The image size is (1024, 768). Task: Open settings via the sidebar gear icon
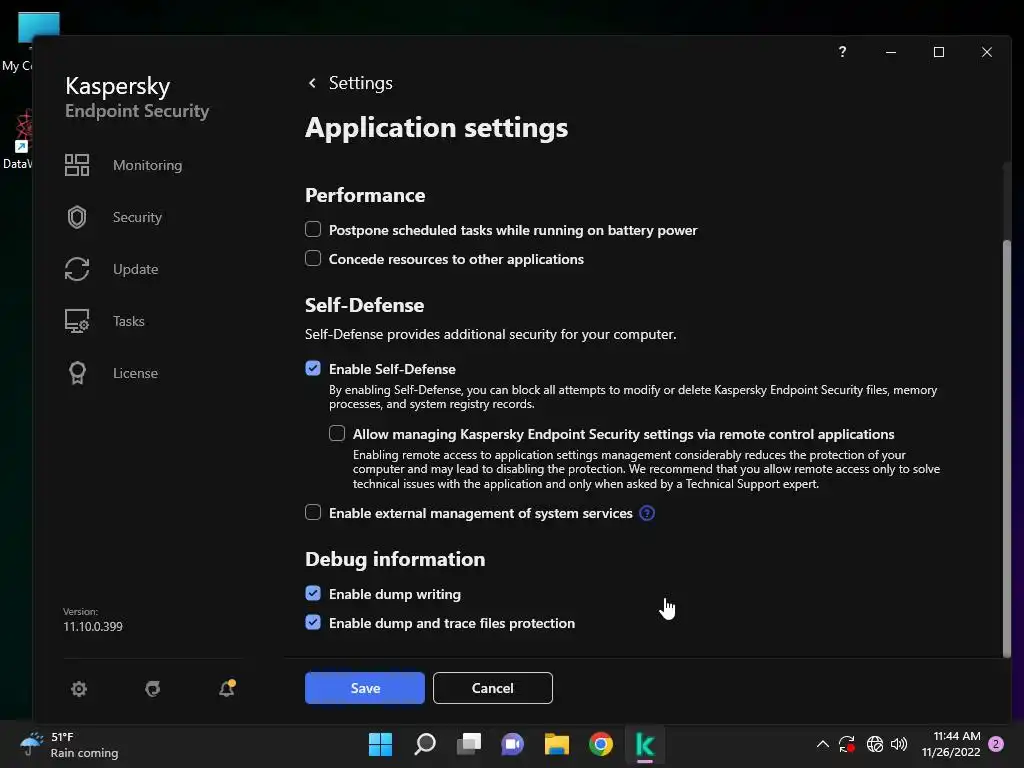coord(79,688)
